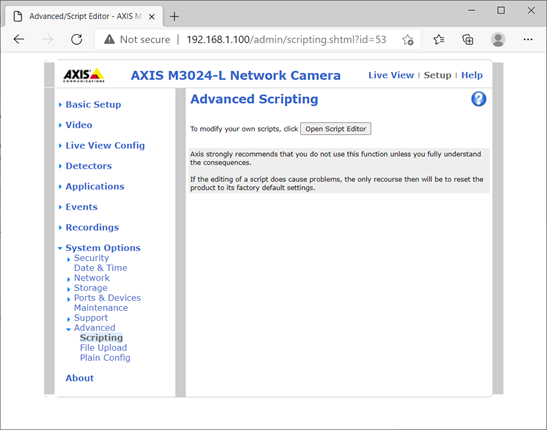The width and height of the screenshot is (547, 430).
Task: Expand the Basic Setup menu
Action: (93, 104)
